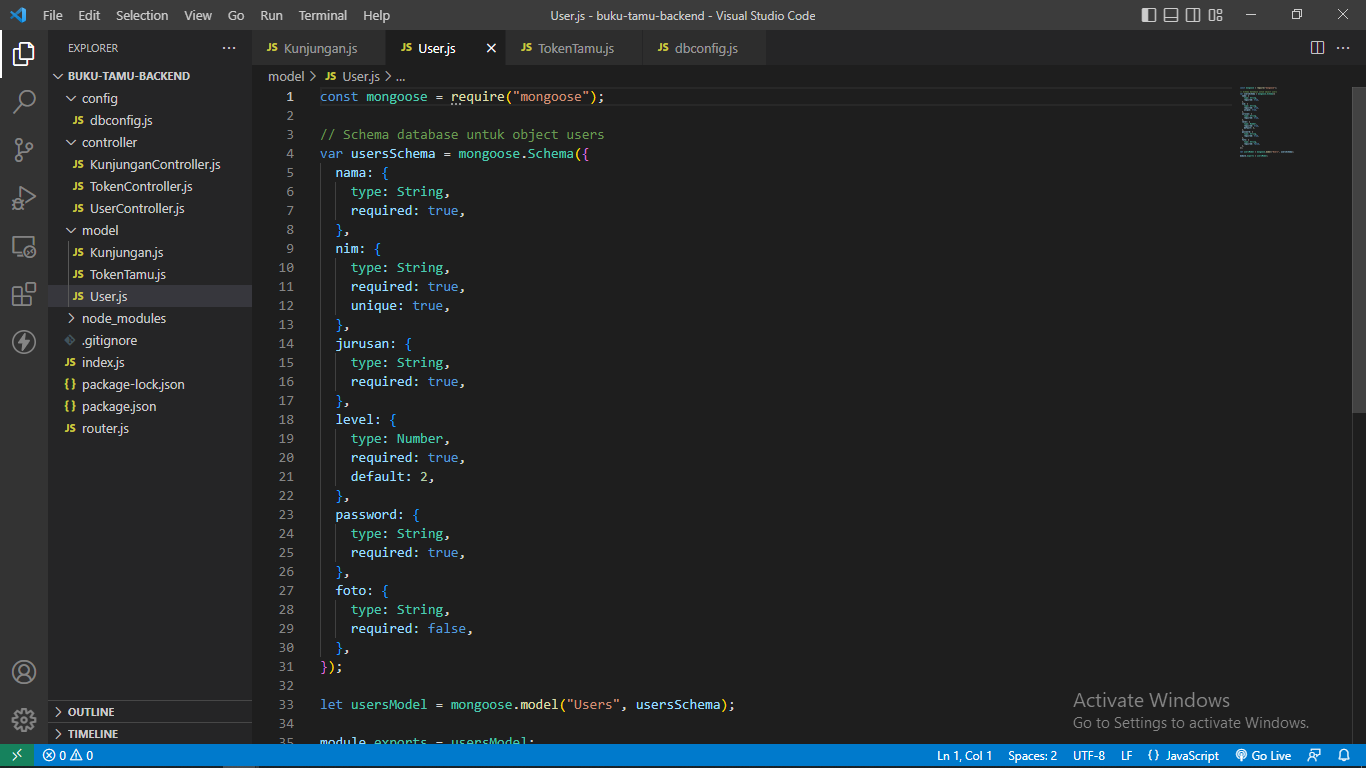Image resolution: width=1366 pixels, height=768 pixels.
Task: Open the Manage gear menu
Action: tap(24, 719)
